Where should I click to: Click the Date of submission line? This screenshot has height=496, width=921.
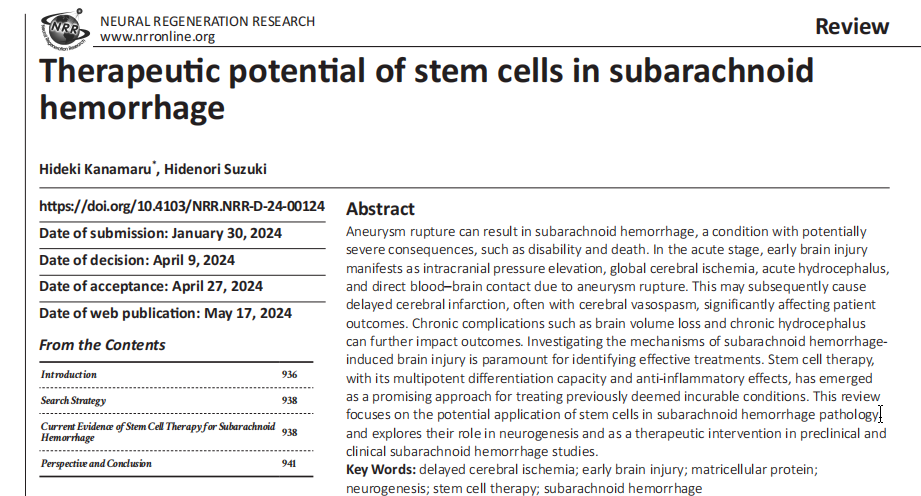(x=160, y=233)
